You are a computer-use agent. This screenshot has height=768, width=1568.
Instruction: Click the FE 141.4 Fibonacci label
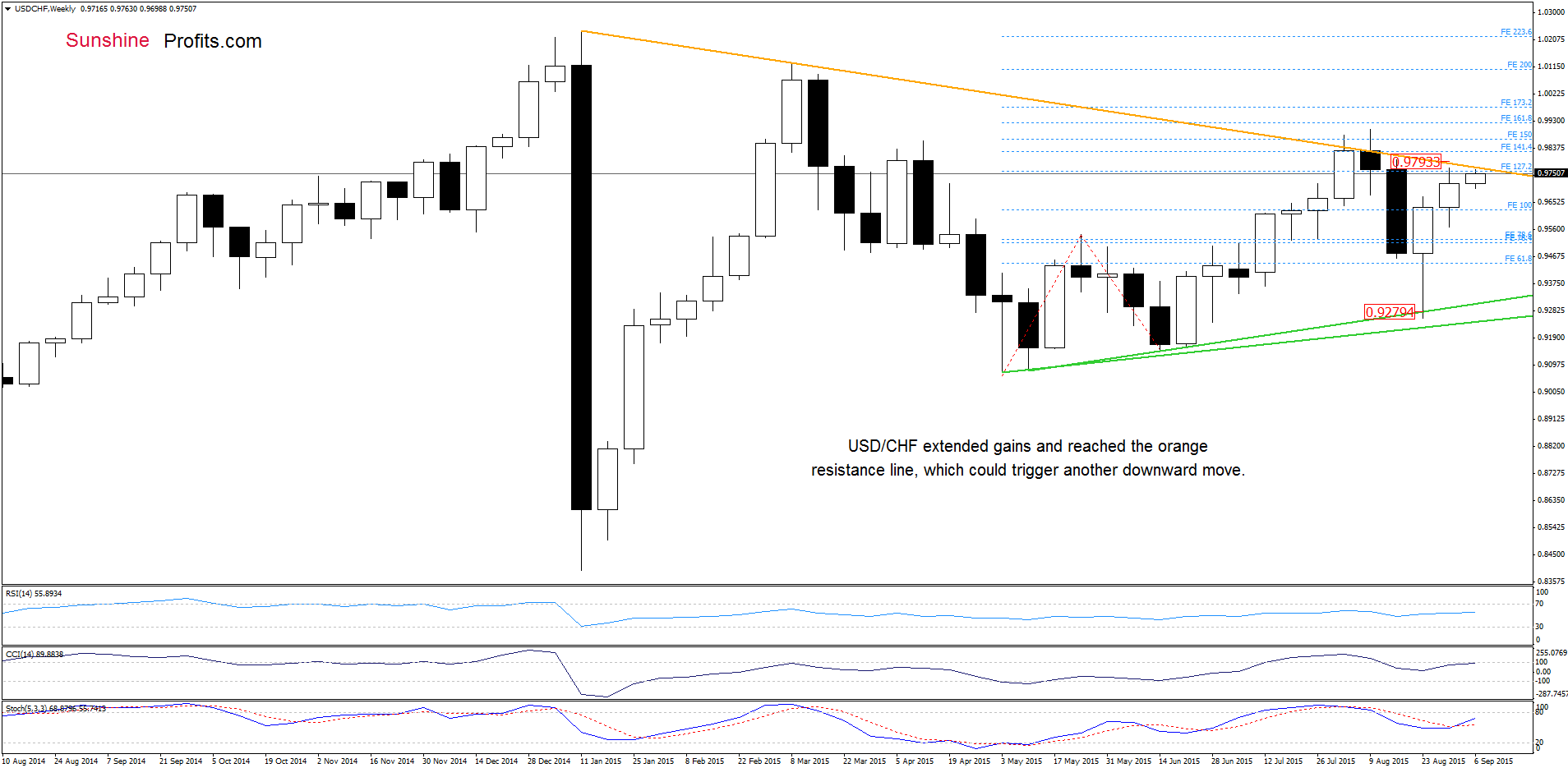point(1516,147)
